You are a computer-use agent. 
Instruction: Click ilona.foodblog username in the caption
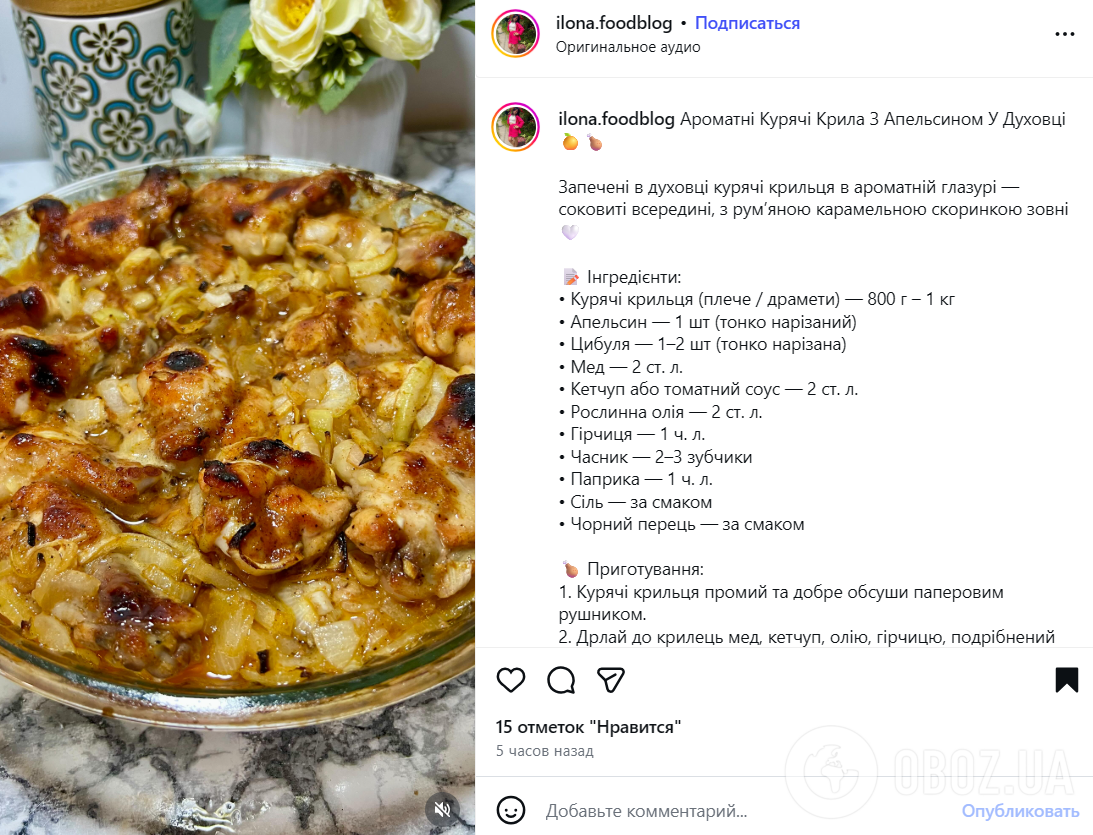[x=614, y=118]
